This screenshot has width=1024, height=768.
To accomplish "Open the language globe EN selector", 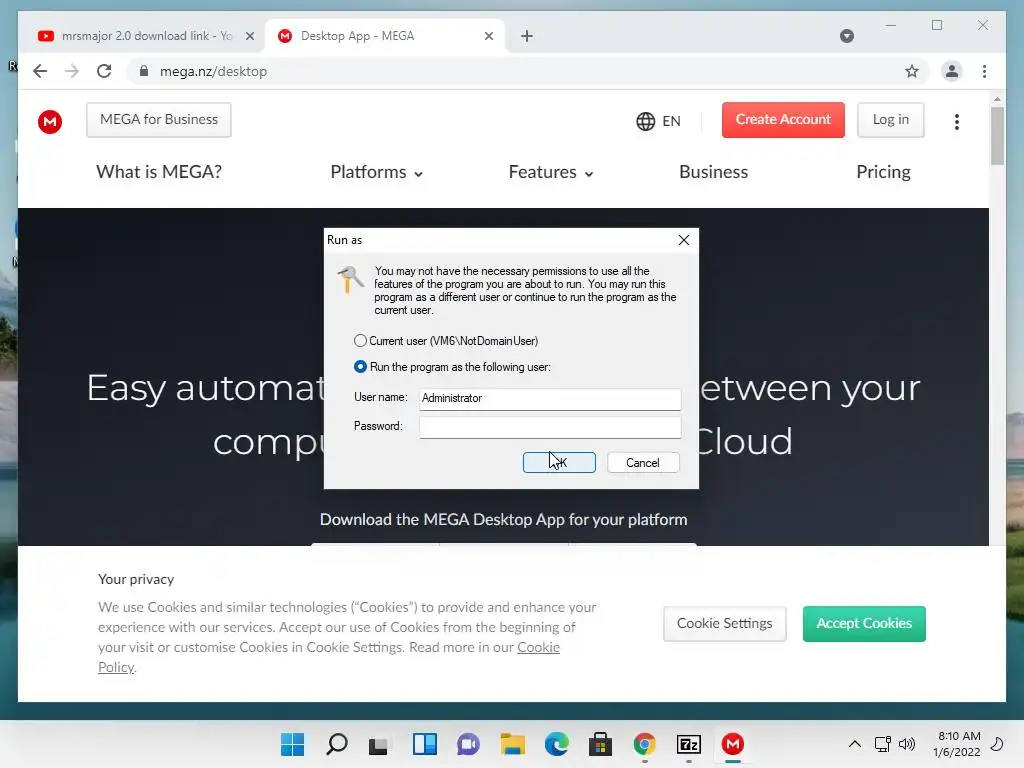I will (x=658, y=121).
